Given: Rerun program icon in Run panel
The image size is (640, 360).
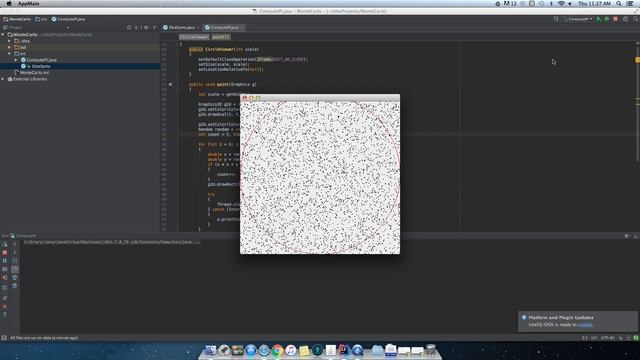Looking at the screenshot, I should (5, 244).
